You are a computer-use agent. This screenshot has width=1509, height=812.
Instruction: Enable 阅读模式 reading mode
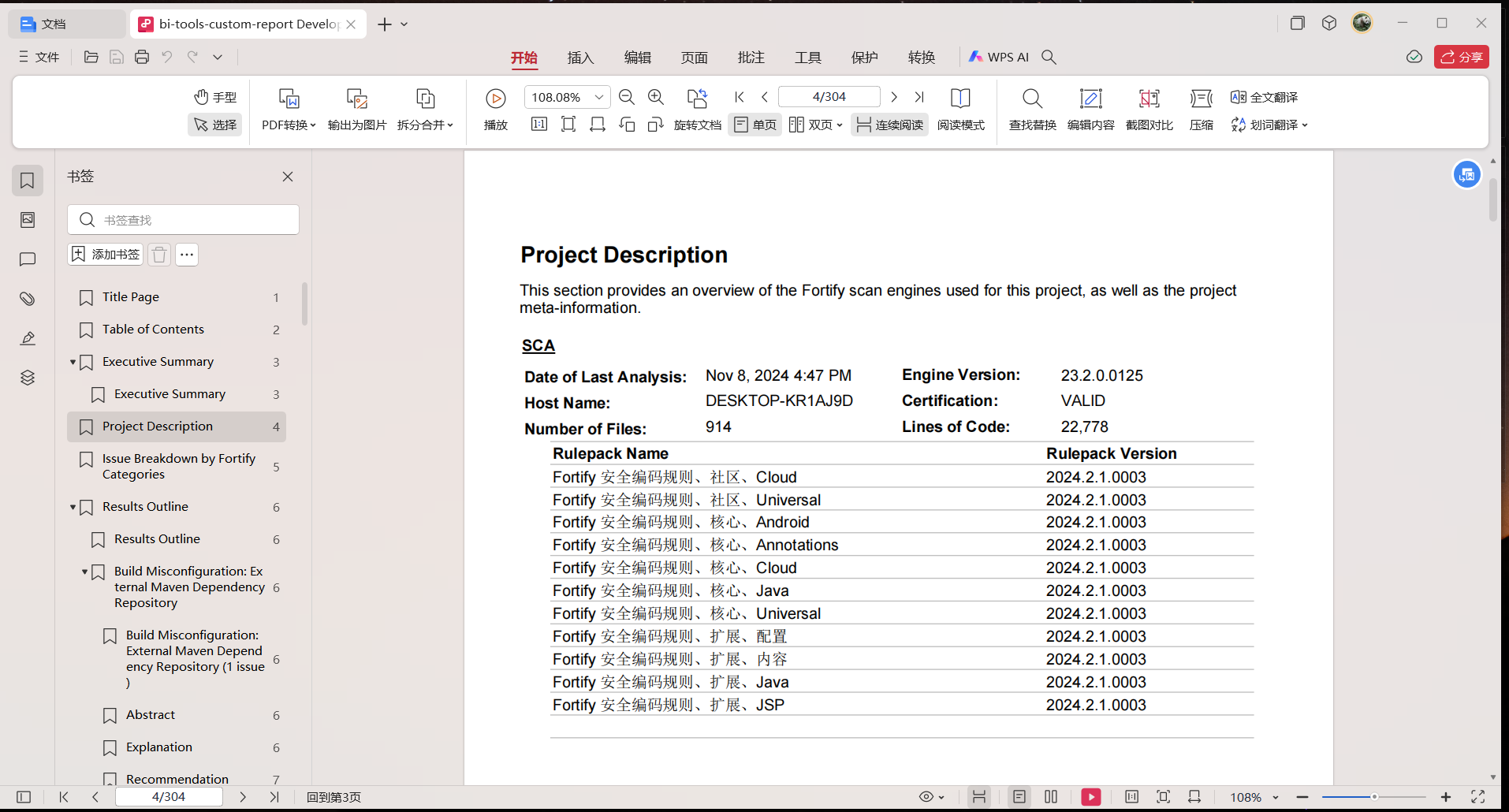[960, 109]
